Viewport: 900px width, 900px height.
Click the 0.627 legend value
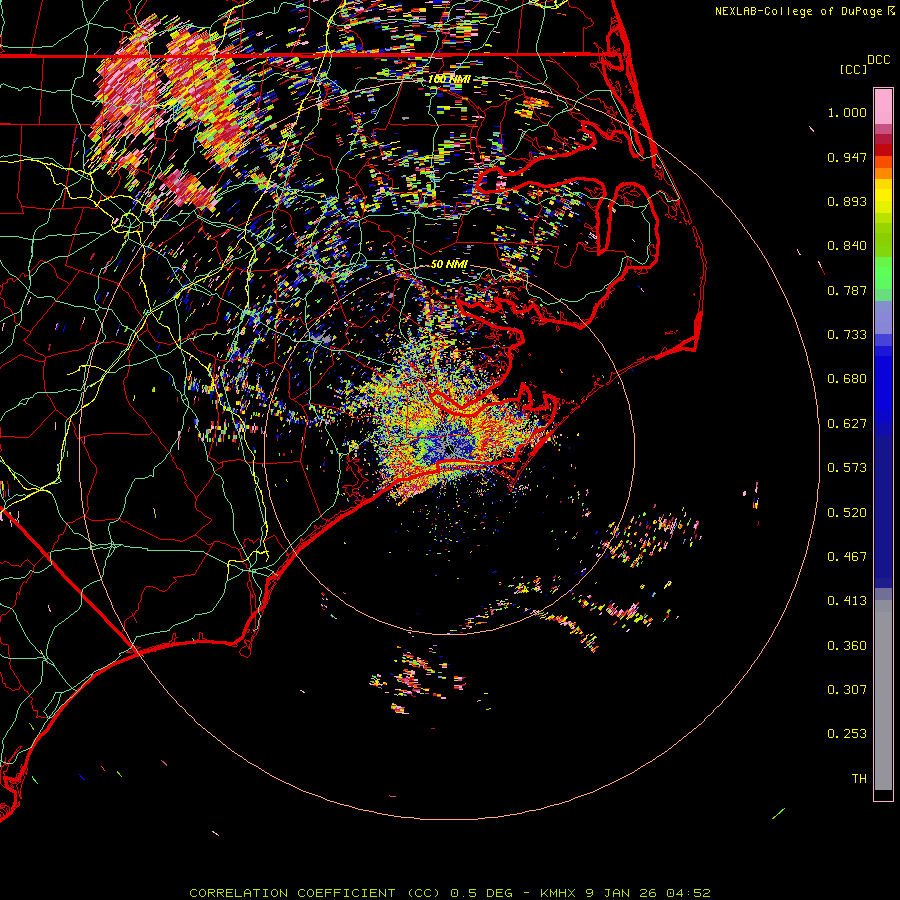click(x=847, y=424)
